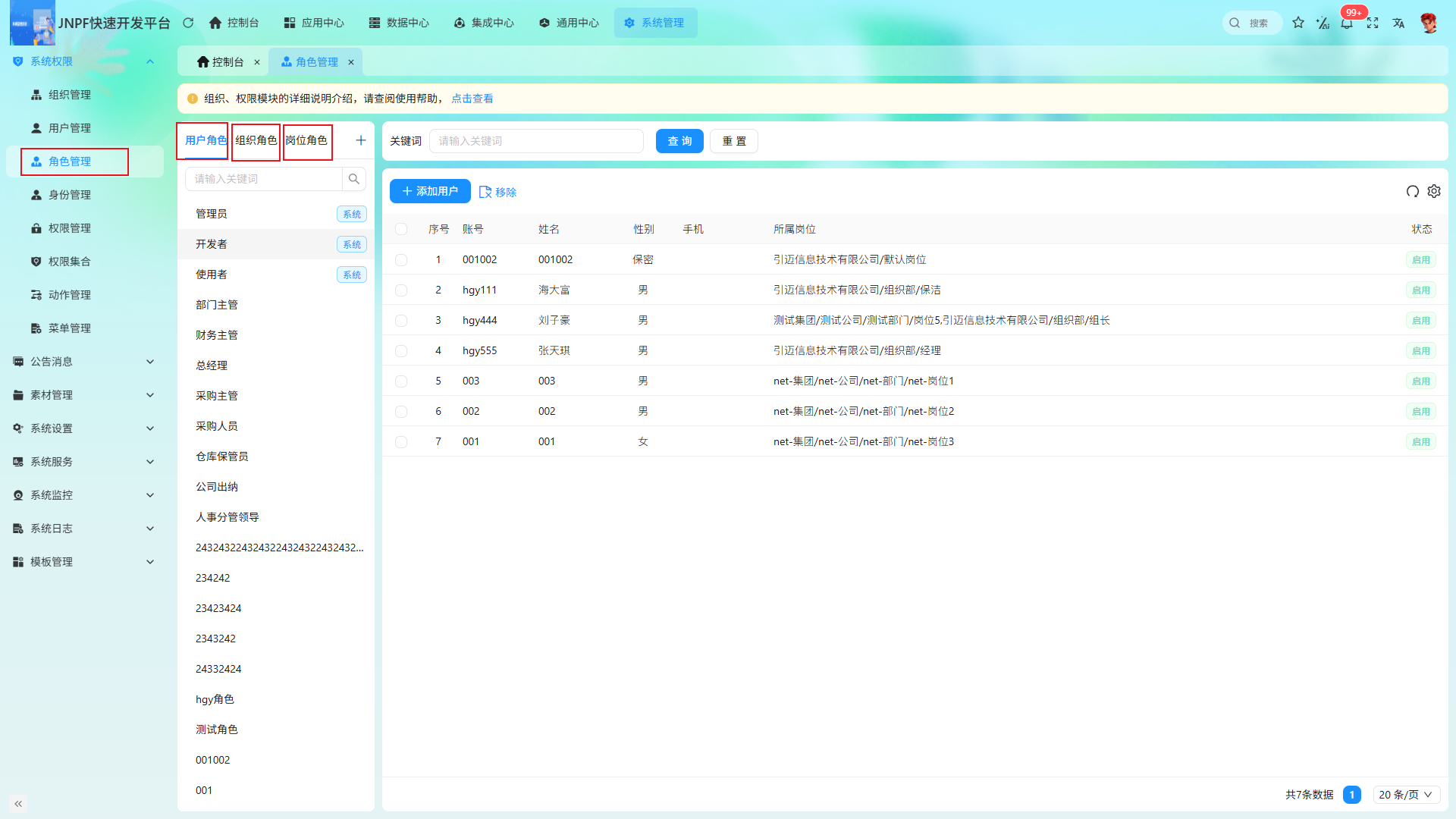Select the checkbox for account 002

401,412
